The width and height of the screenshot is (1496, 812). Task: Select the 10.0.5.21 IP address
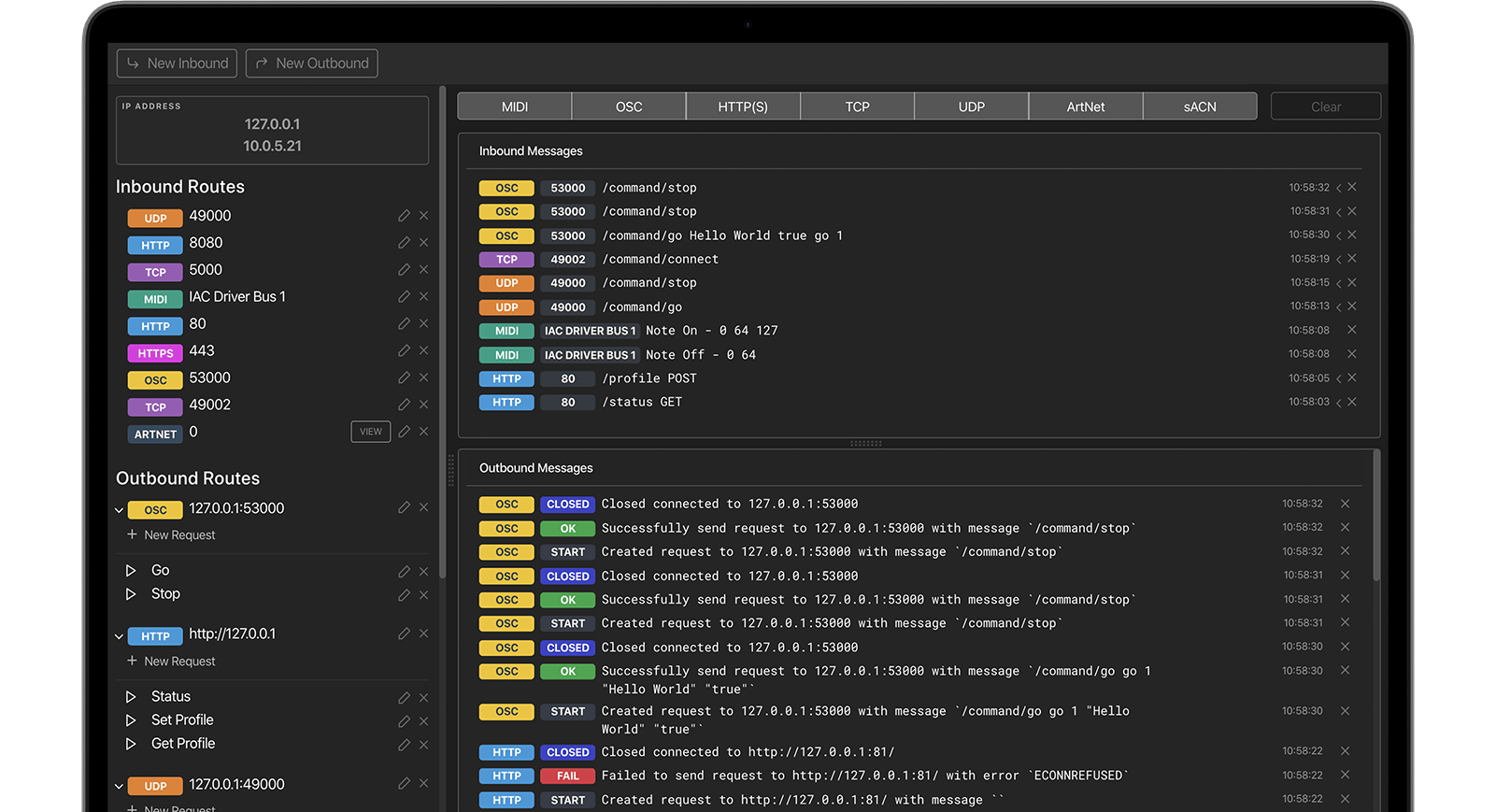point(272,146)
